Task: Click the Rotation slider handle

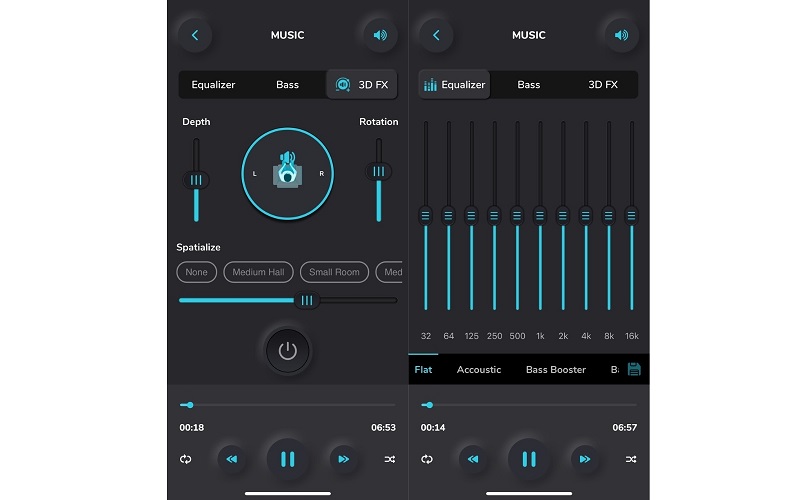Action: [x=379, y=171]
